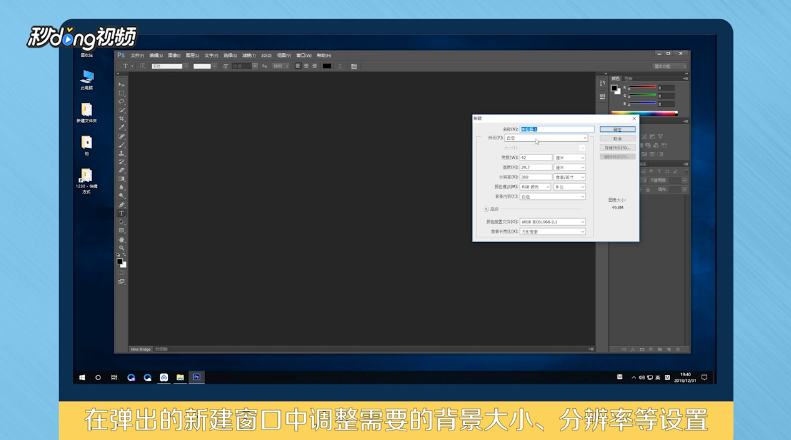Select the Rectangular Marquee tool
The height and width of the screenshot is (440, 791).
click(122, 93)
